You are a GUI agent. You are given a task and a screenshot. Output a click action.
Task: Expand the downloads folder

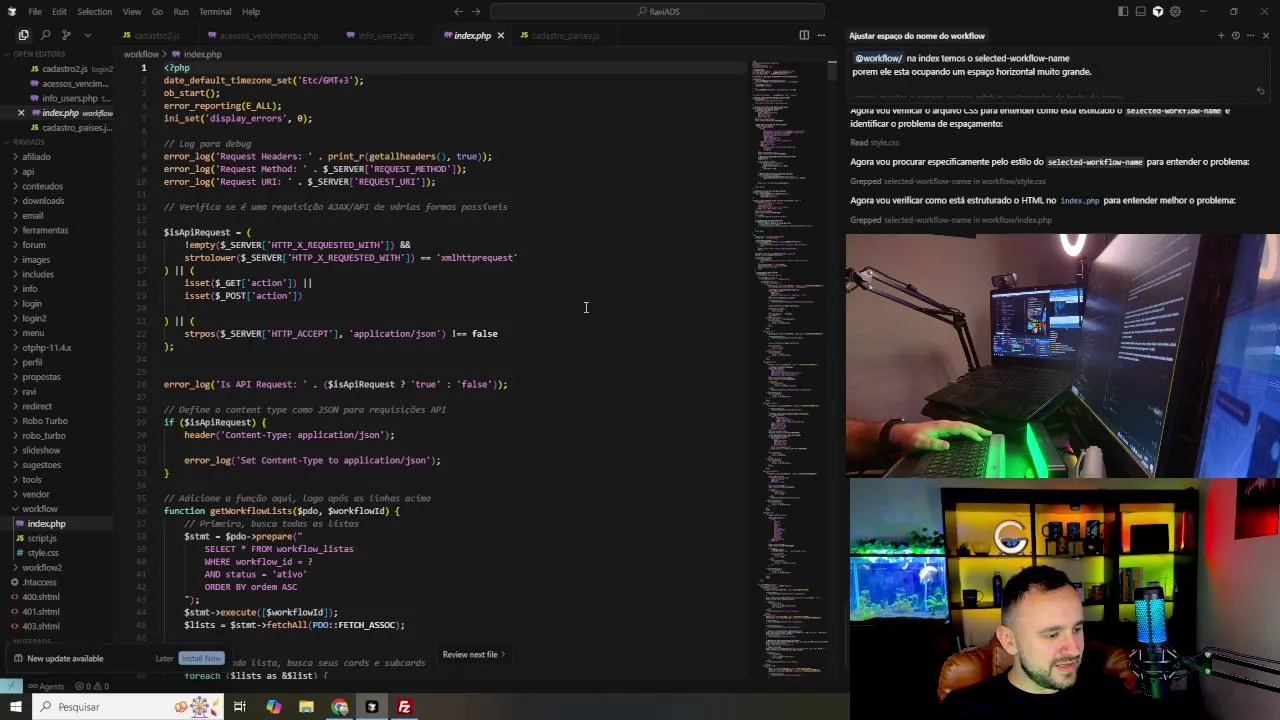tap(43, 201)
